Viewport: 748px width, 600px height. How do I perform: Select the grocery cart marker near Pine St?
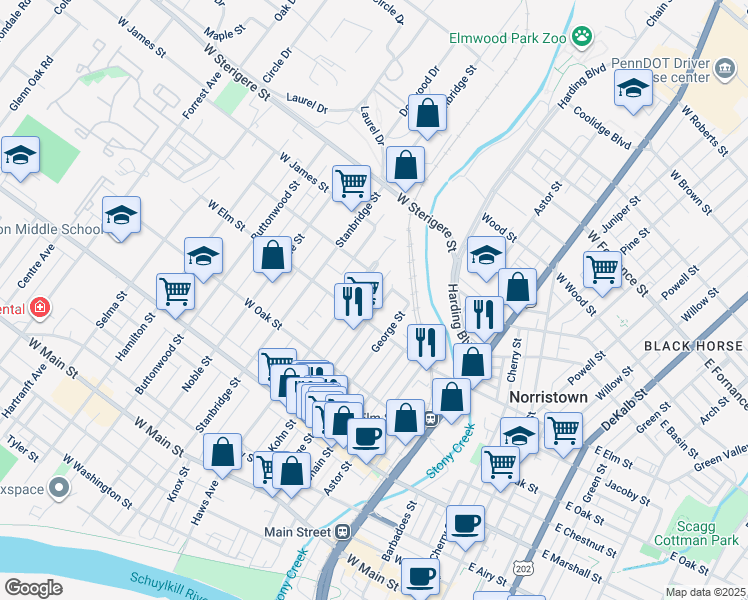[x=603, y=270]
